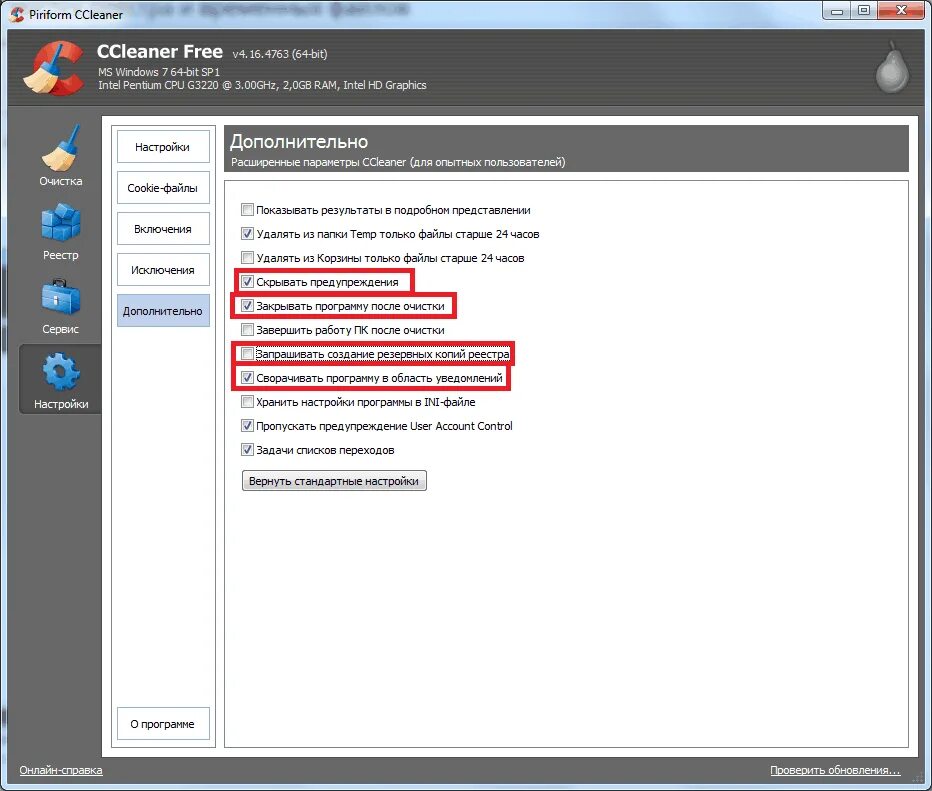Click MS Windows 7 64-bit SP1 text

(x=159, y=72)
